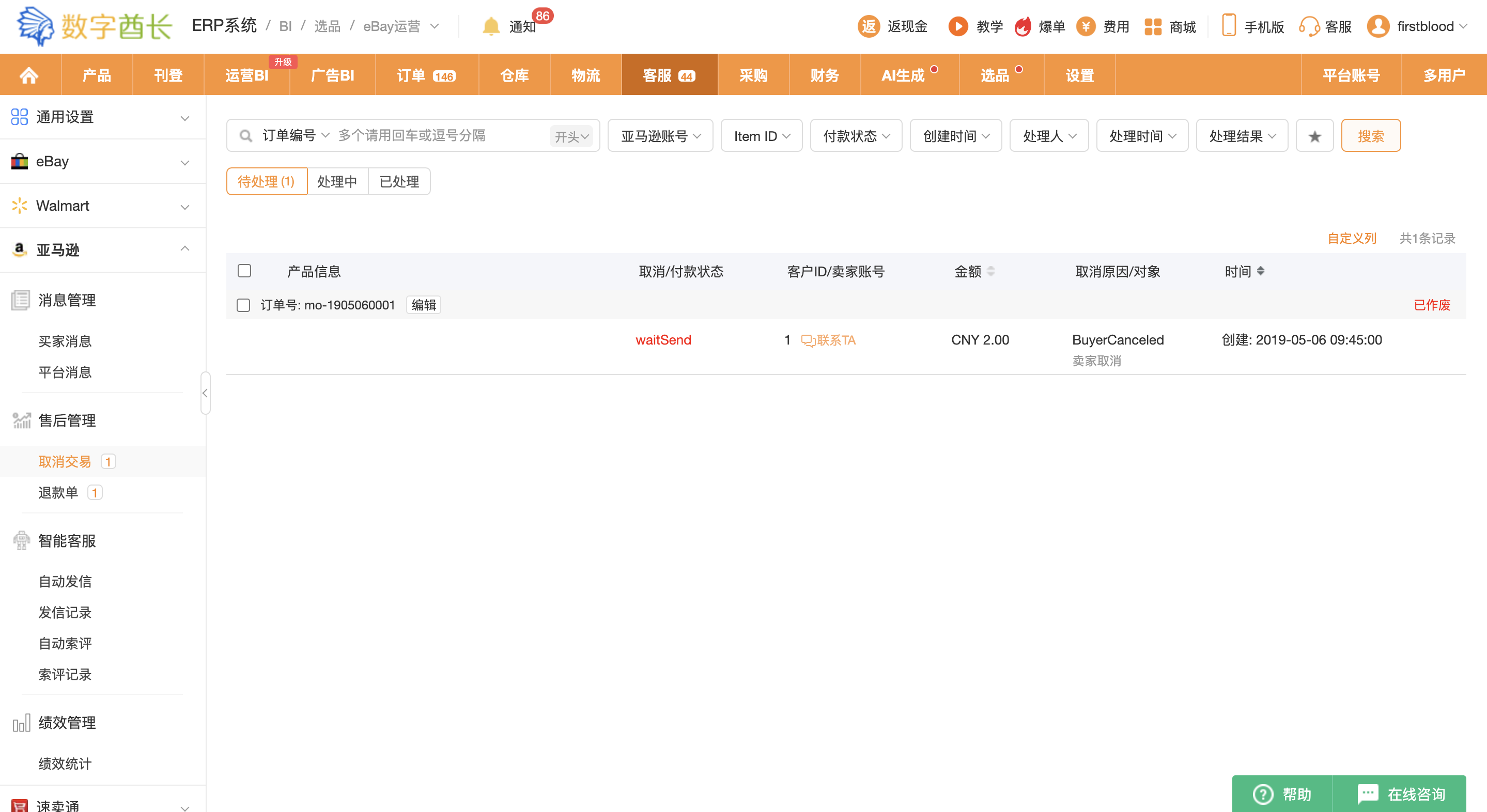Tick the checkbox for order mo-1905060001

[243, 305]
